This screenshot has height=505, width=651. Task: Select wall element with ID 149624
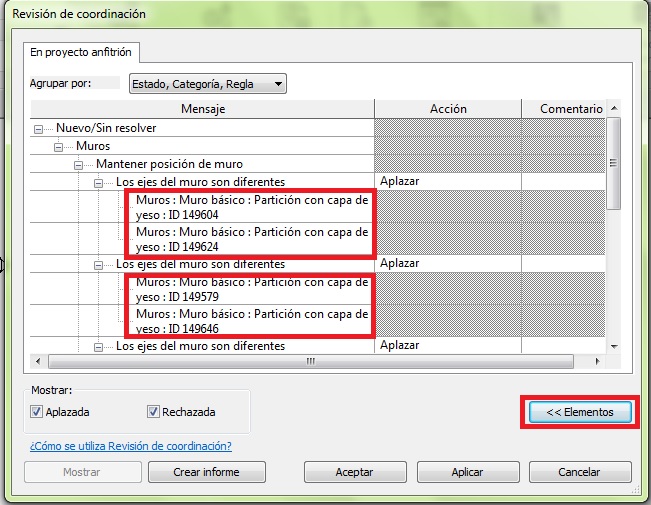point(251,238)
